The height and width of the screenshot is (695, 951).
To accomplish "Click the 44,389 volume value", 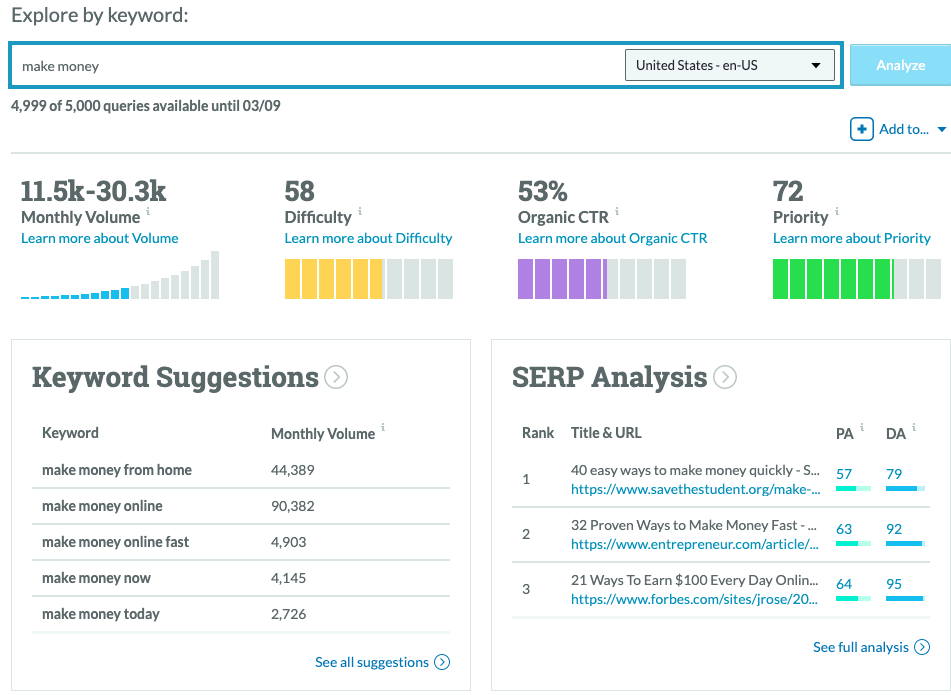I will (x=292, y=470).
